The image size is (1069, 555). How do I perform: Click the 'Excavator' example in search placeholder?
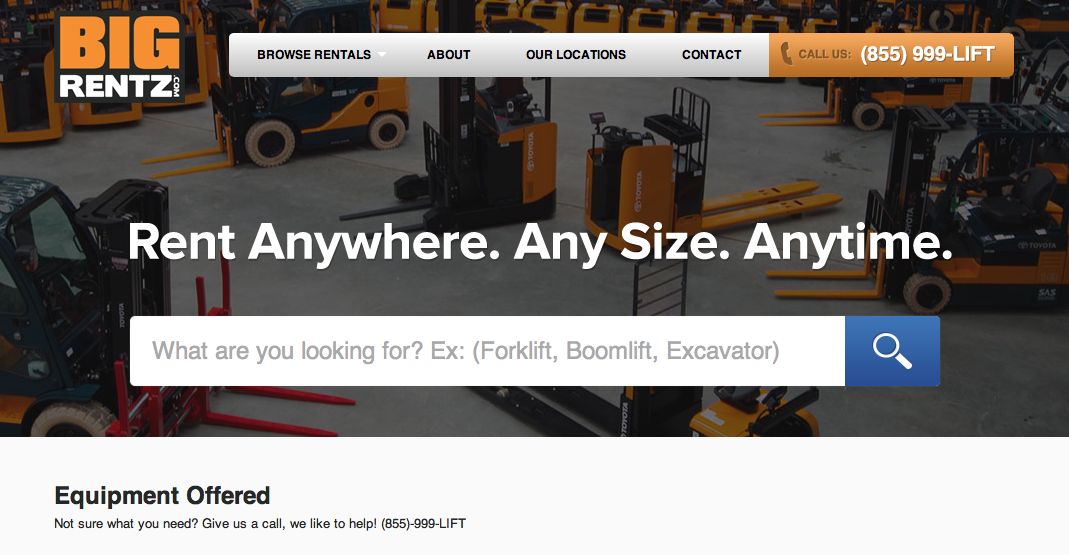pos(722,351)
